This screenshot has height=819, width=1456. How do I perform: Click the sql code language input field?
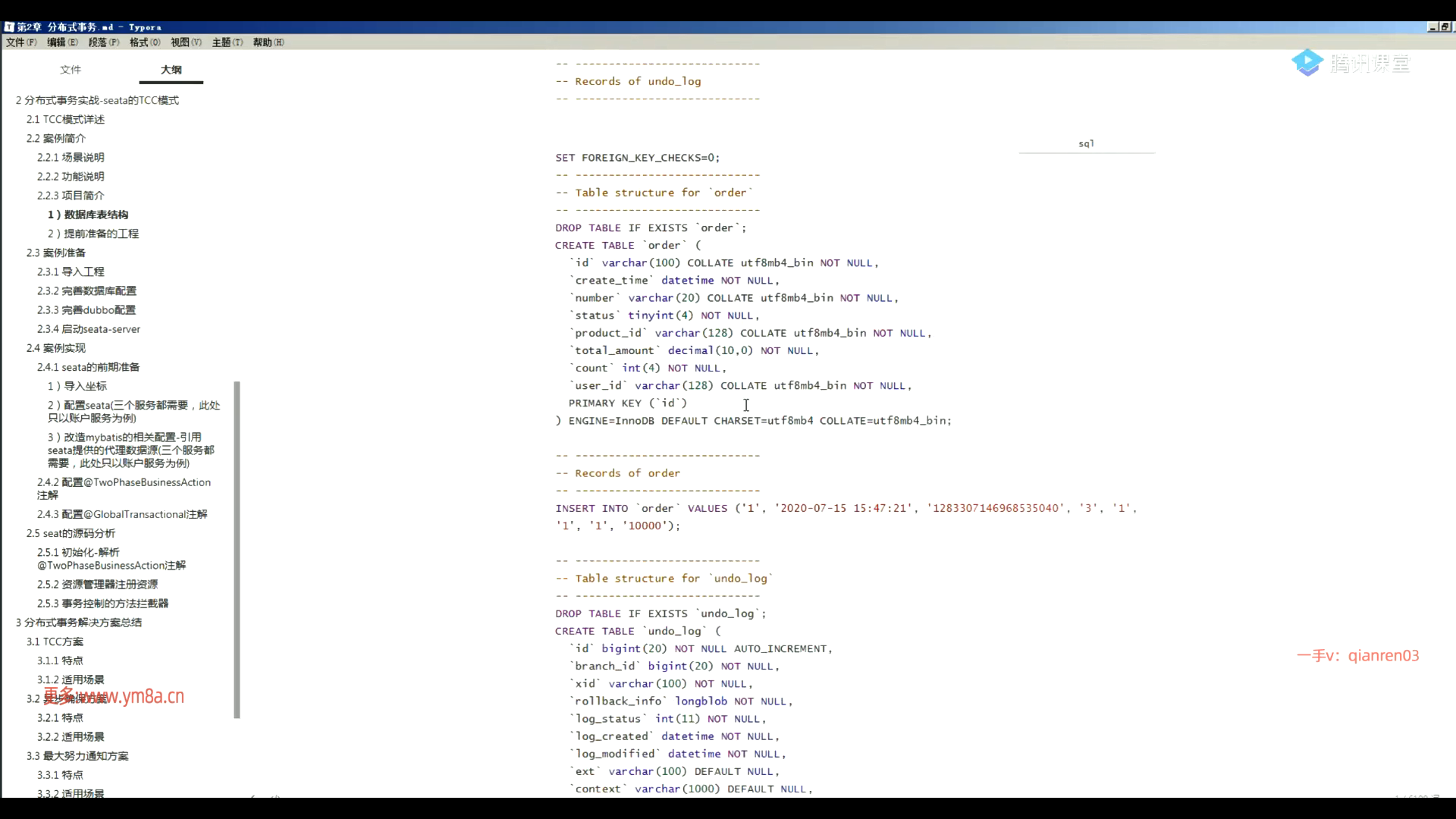tap(1086, 143)
